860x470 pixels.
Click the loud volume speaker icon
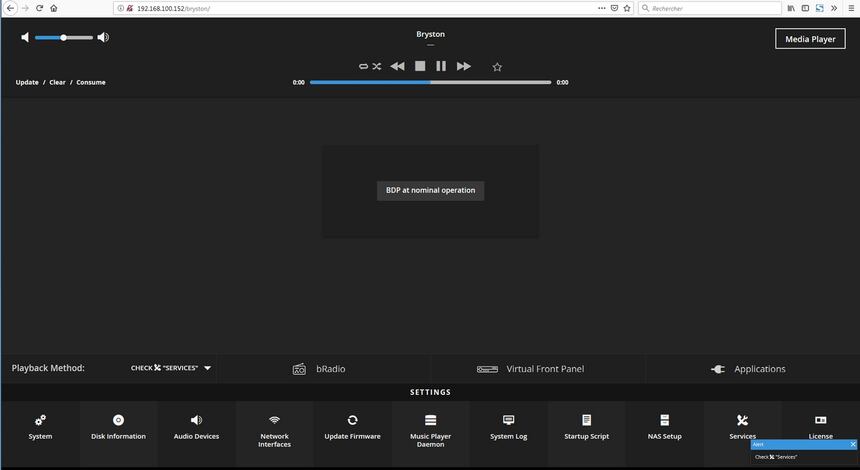pyautogui.click(x=103, y=37)
